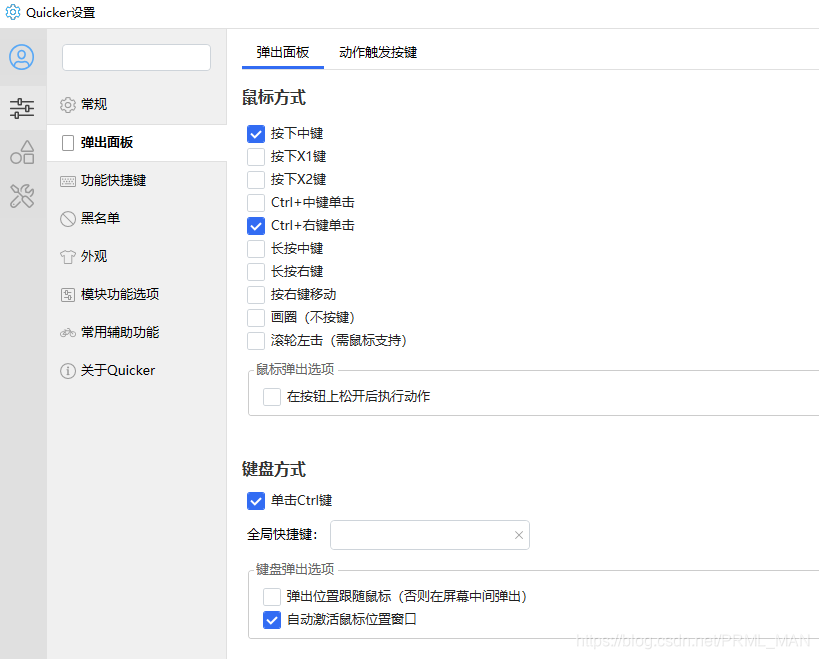
Task: Click inside the sidebar search box
Action: [136, 57]
